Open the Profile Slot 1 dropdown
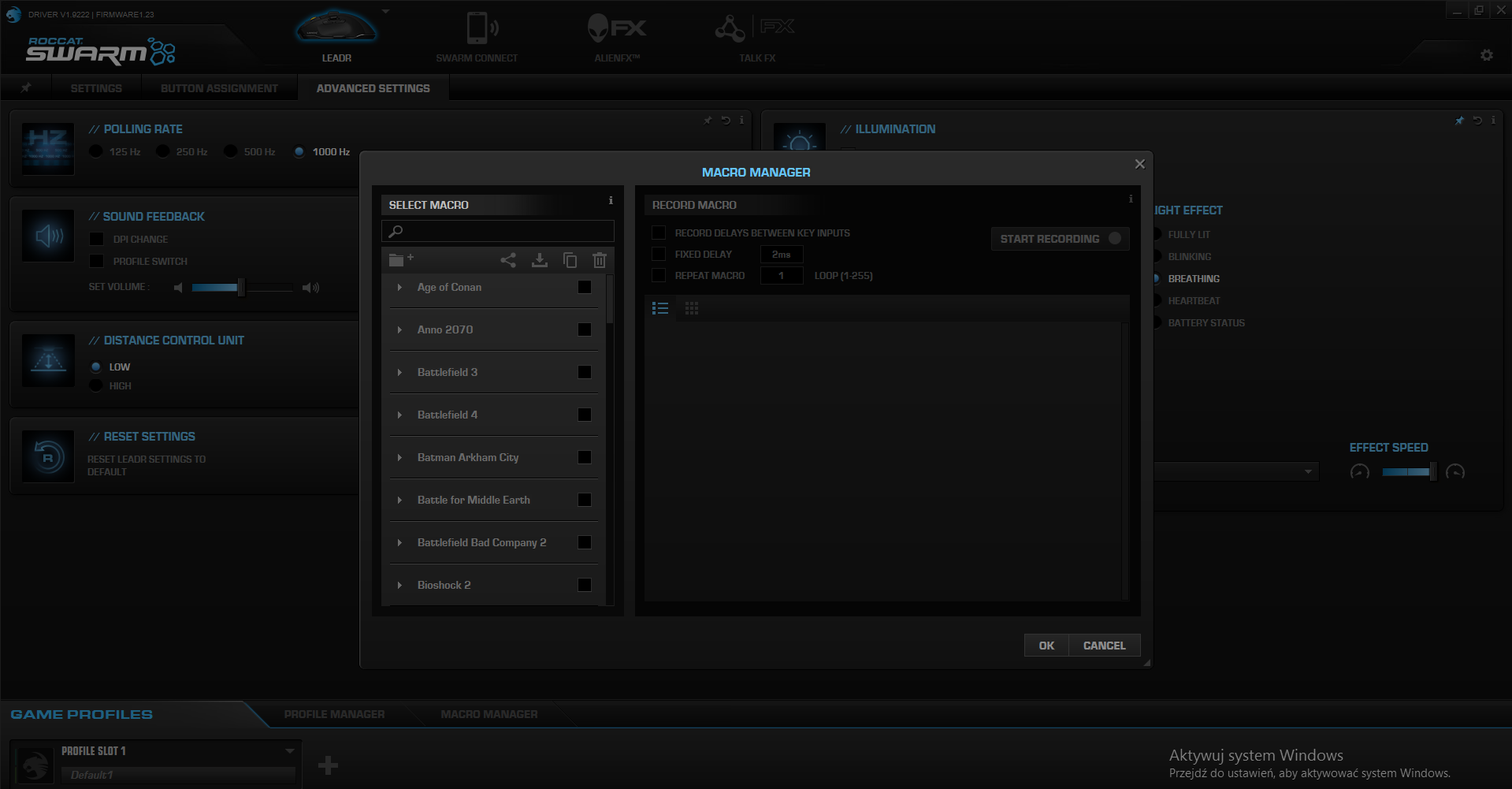The width and height of the screenshot is (1512, 789). point(290,751)
